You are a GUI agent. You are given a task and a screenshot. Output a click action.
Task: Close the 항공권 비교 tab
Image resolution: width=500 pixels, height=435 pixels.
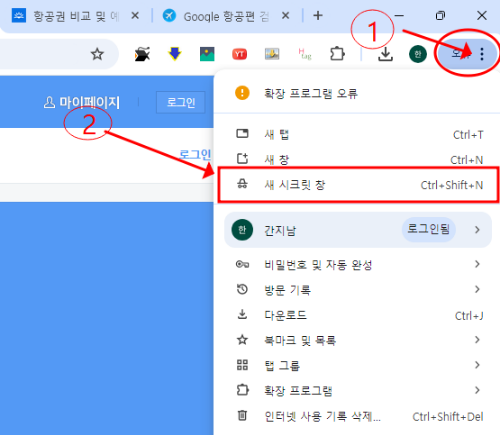(x=135, y=15)
